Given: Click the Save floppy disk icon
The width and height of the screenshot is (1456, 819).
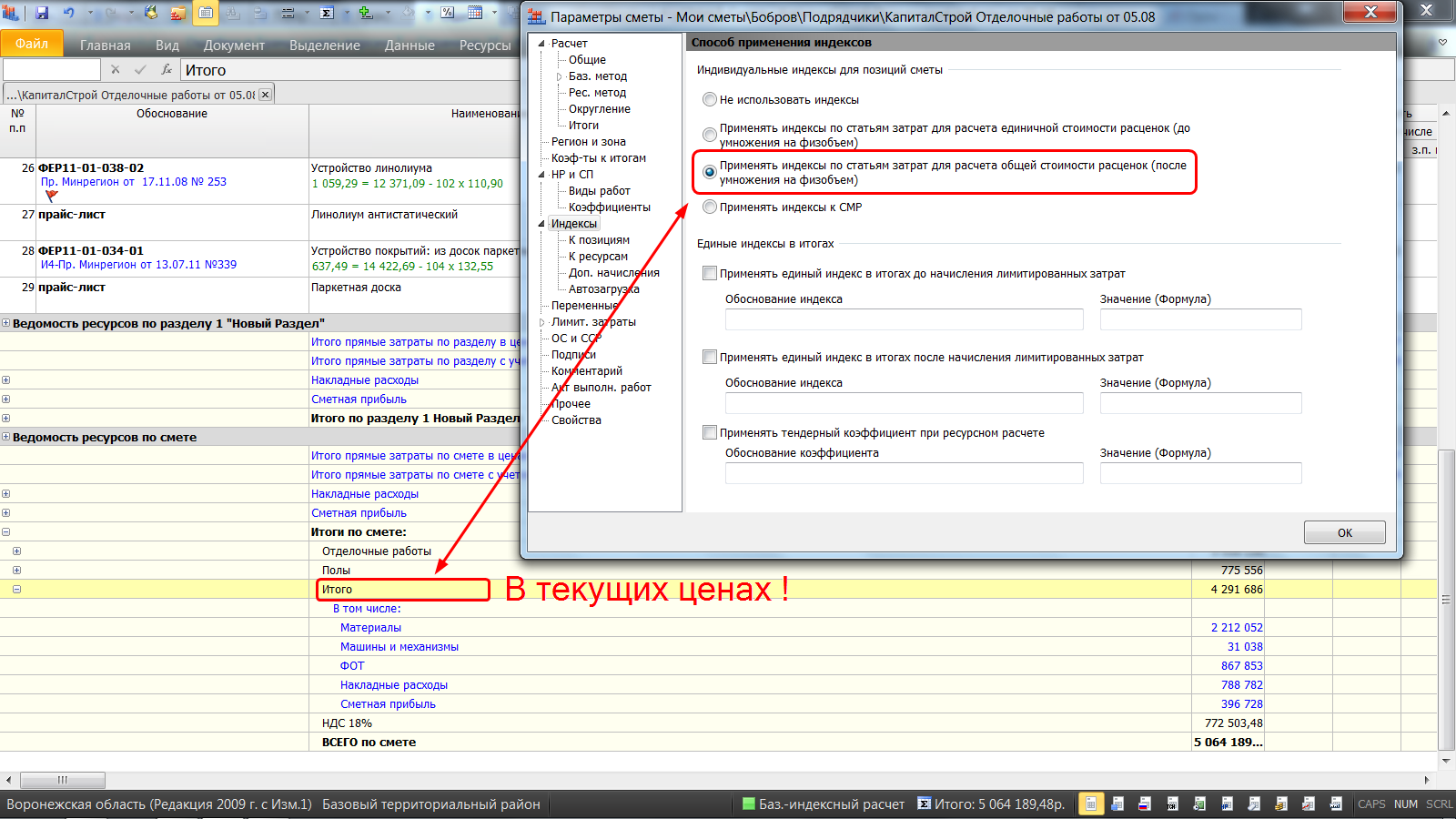Looking at the screenshot, I should [42, 13].
